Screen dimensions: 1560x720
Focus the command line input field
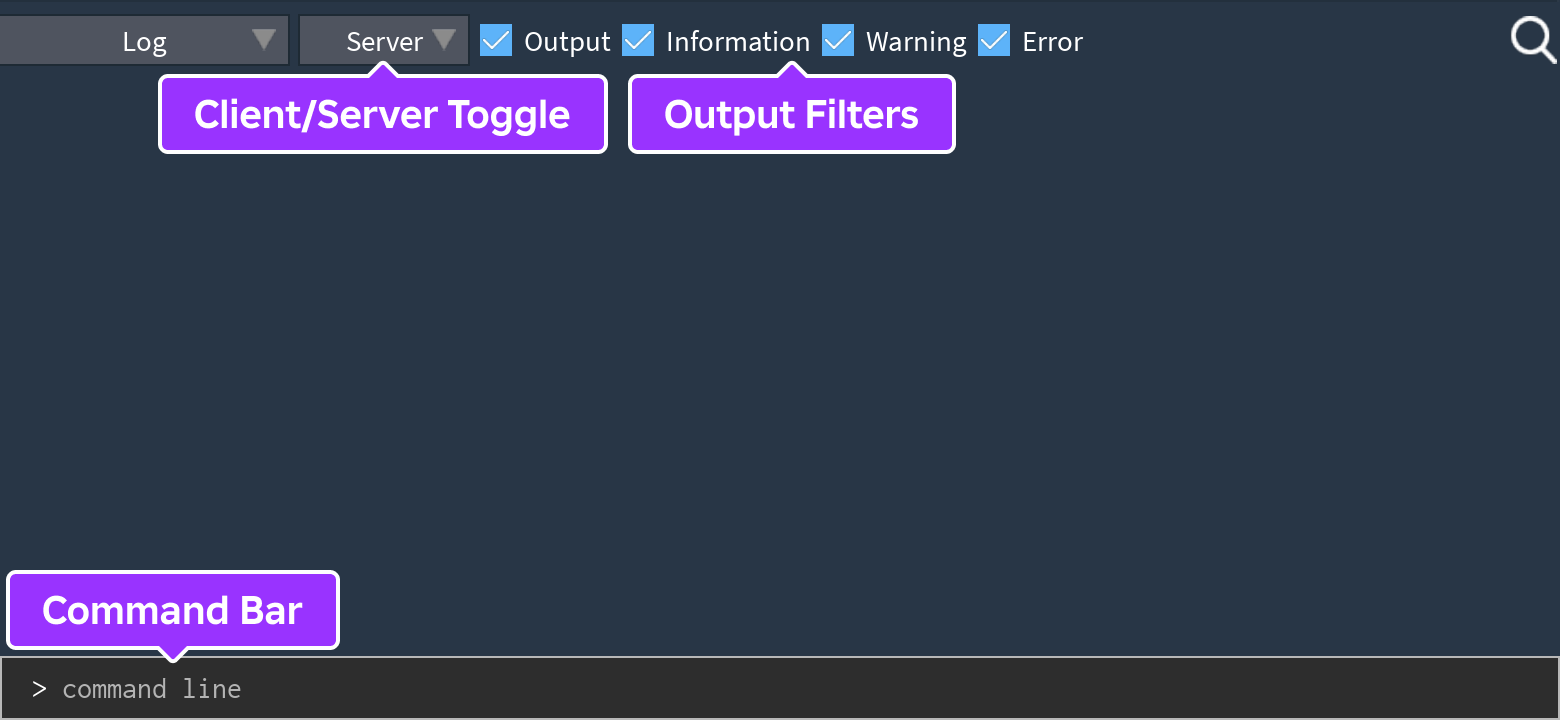coord(780,688)
